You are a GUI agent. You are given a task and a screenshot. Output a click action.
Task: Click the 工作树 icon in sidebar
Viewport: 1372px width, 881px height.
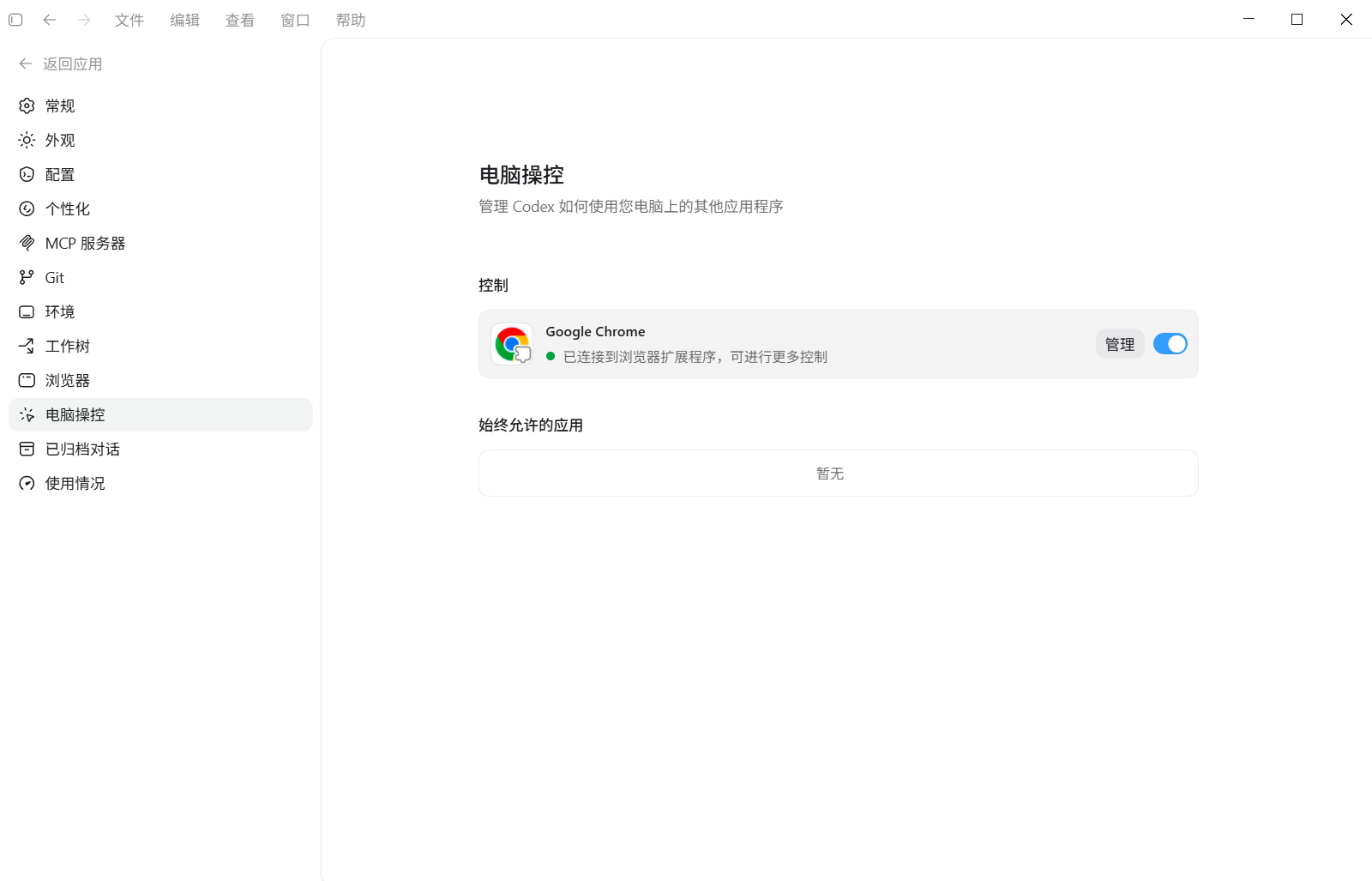point(27,346)
